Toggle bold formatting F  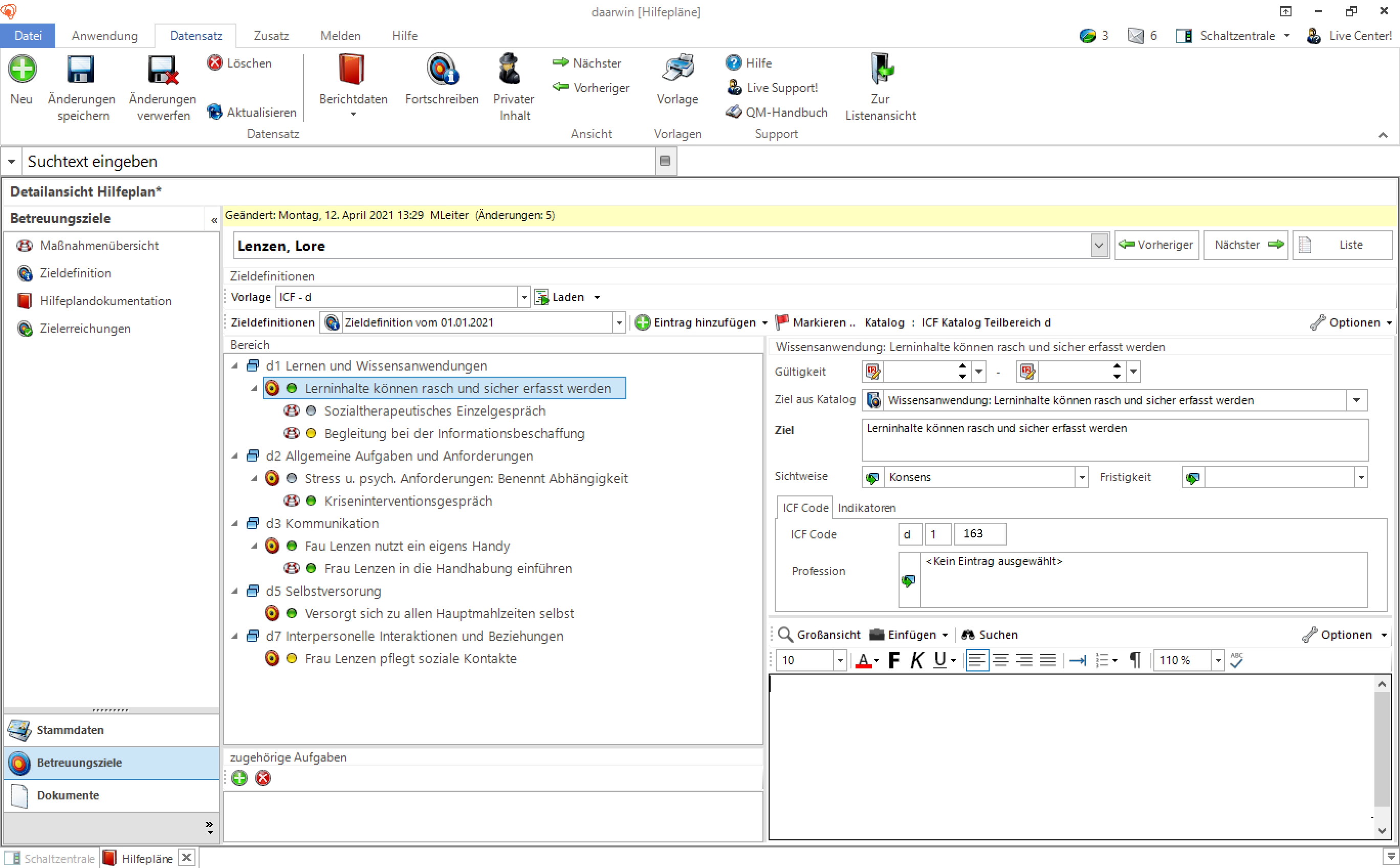[894, 660]
